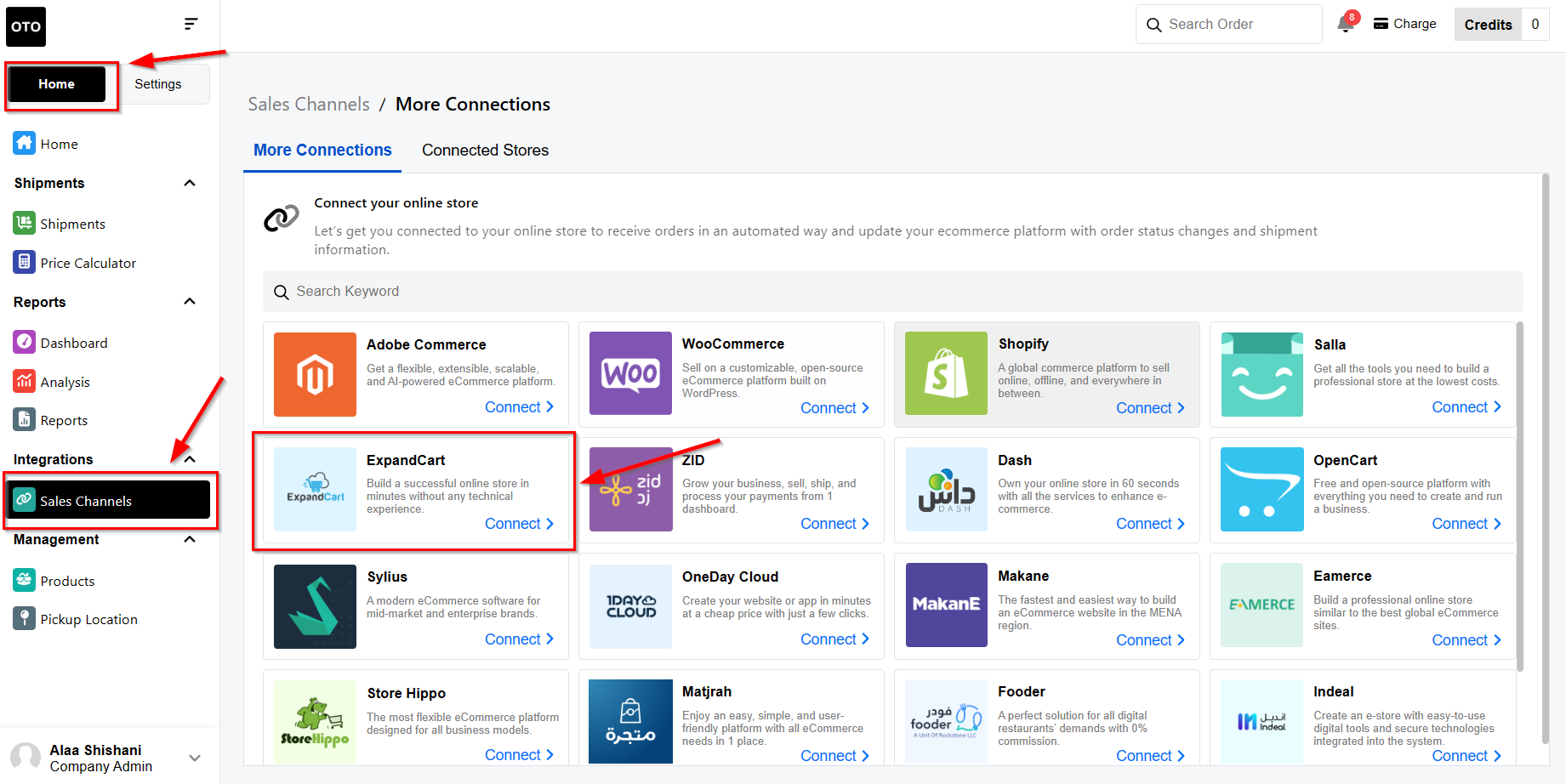The width and height of the screenshot is (1566, 784).
Task: Open the Connected Stores tab
Action: [485, 151]
